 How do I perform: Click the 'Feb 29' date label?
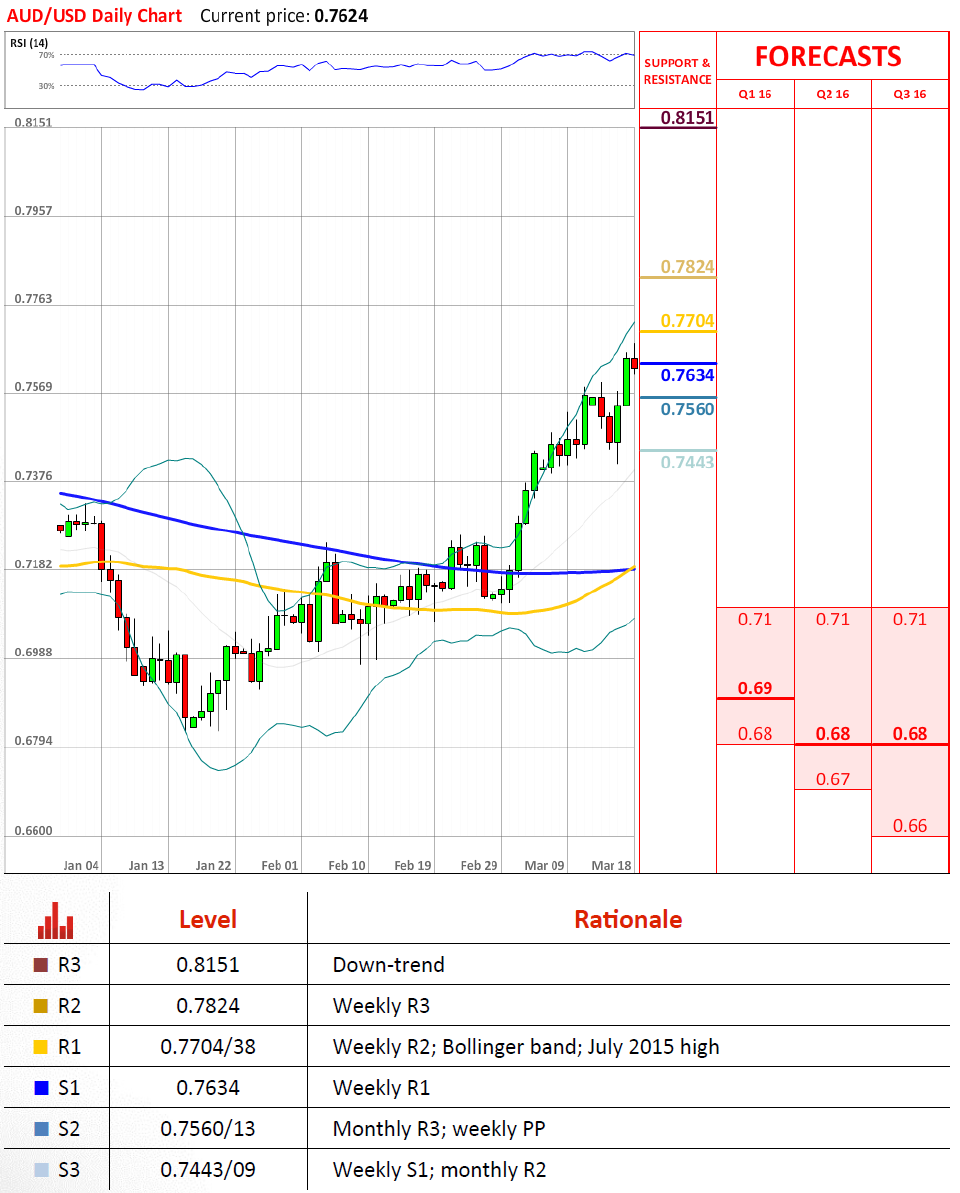pos(479,866)
